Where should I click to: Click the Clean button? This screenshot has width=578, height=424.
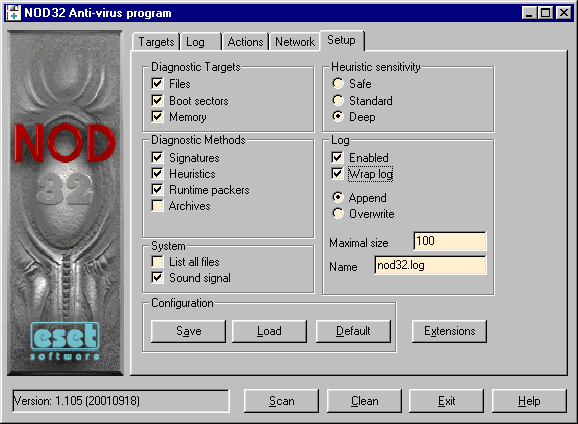point(364,401)
